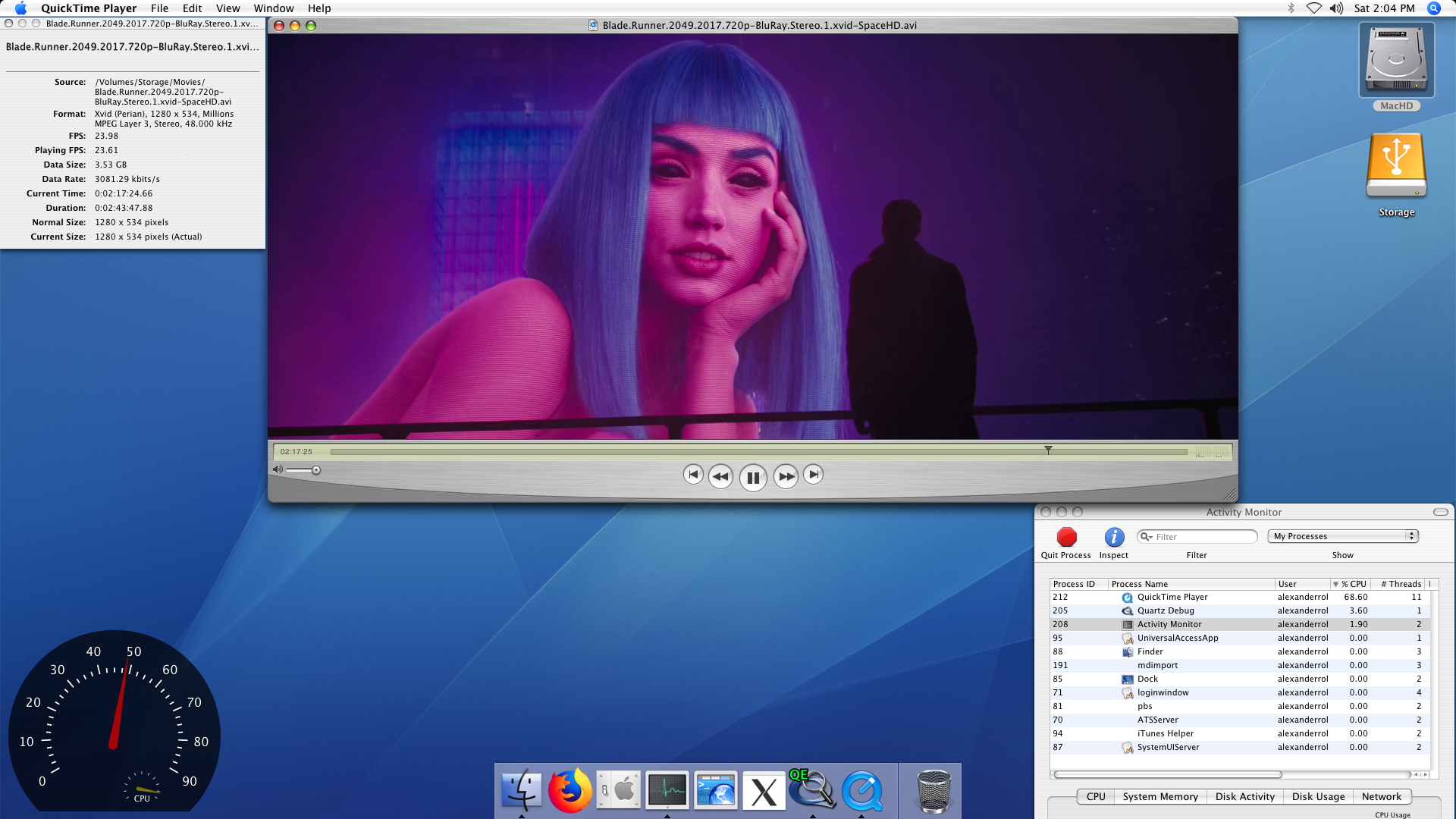This screenshot has width=1456, height=819.
Task: Jump to the end of the movie
Action: click(x=813, y=475)
